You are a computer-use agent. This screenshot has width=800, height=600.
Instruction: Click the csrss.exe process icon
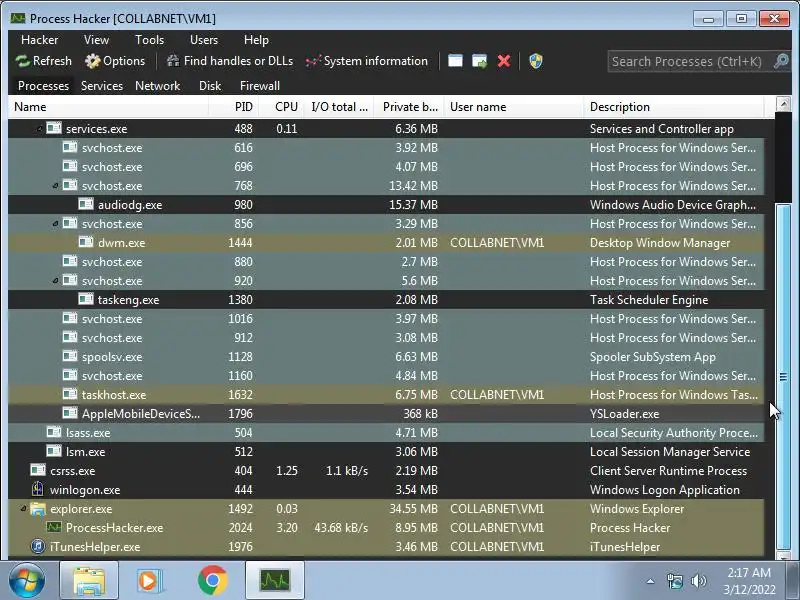point(38,470)
